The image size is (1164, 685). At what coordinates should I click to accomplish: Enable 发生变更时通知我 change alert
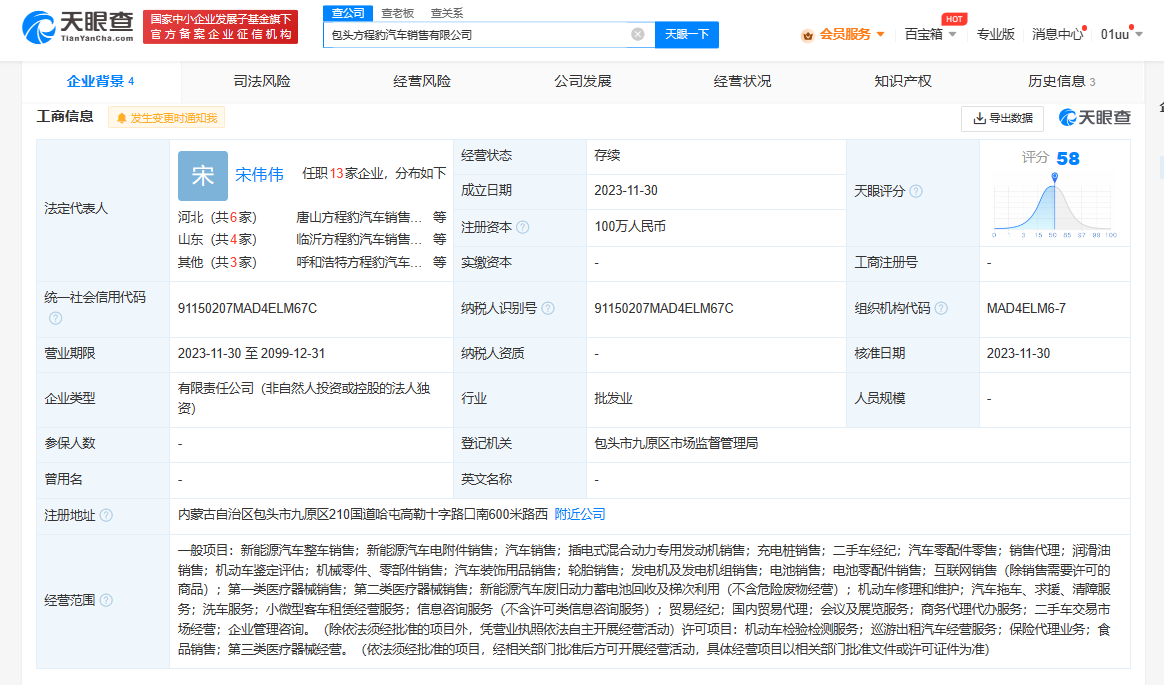click(167, 118)
